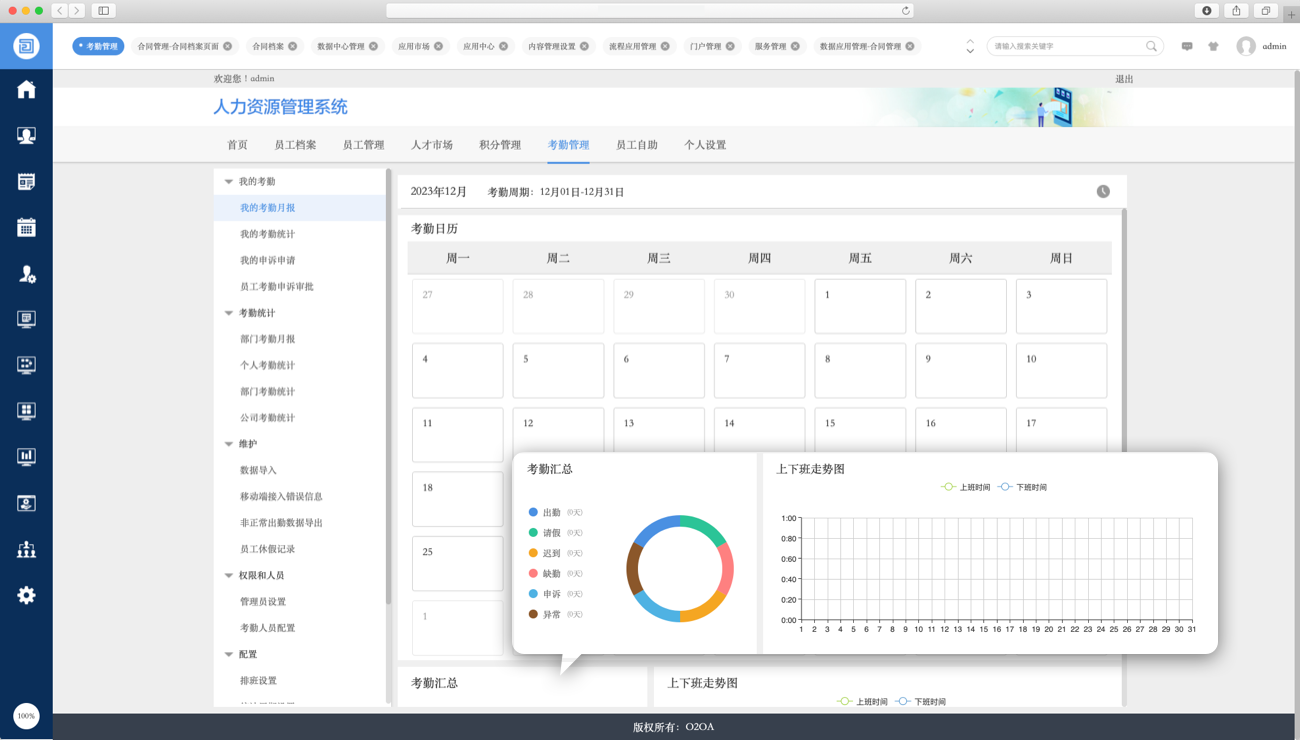Collapse the 权限和人员 section
Image resolution: width=1300 pixels, height=740 pixels.
pos(229,576)
